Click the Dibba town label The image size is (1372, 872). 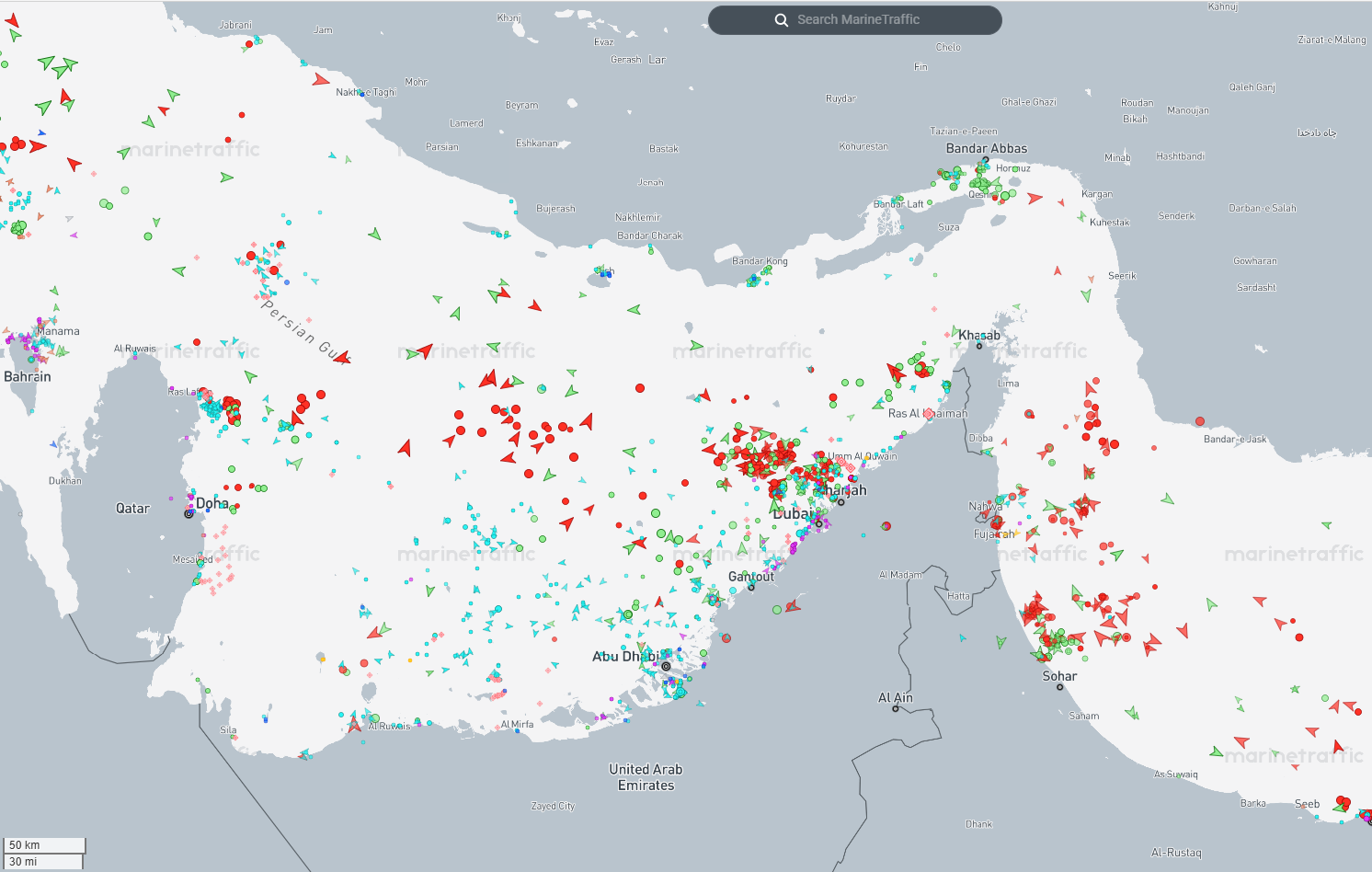tap(981, 439)
